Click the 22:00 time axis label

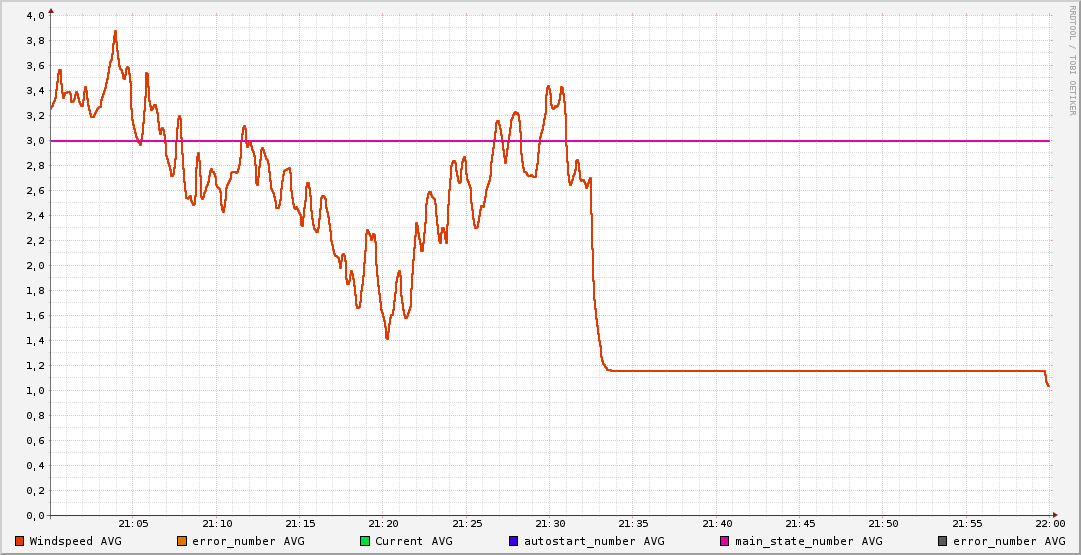pos(1049,524)
